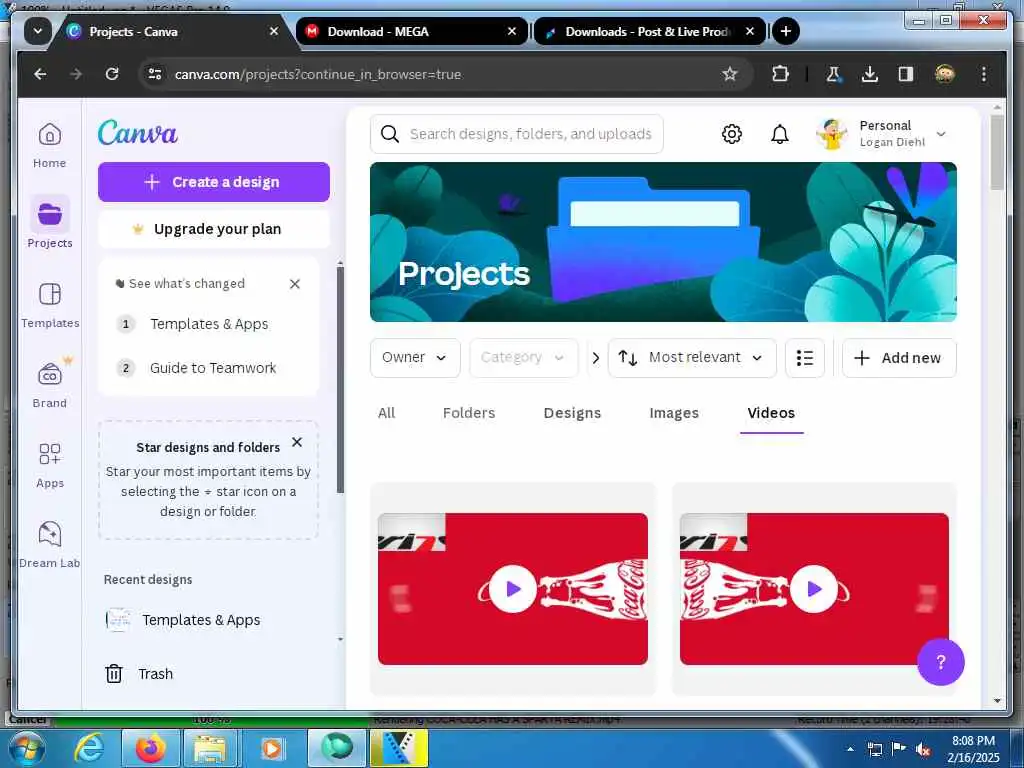Bookmark this page with the star icon
Screen dimensions: 1024x768
coord(729,74)
